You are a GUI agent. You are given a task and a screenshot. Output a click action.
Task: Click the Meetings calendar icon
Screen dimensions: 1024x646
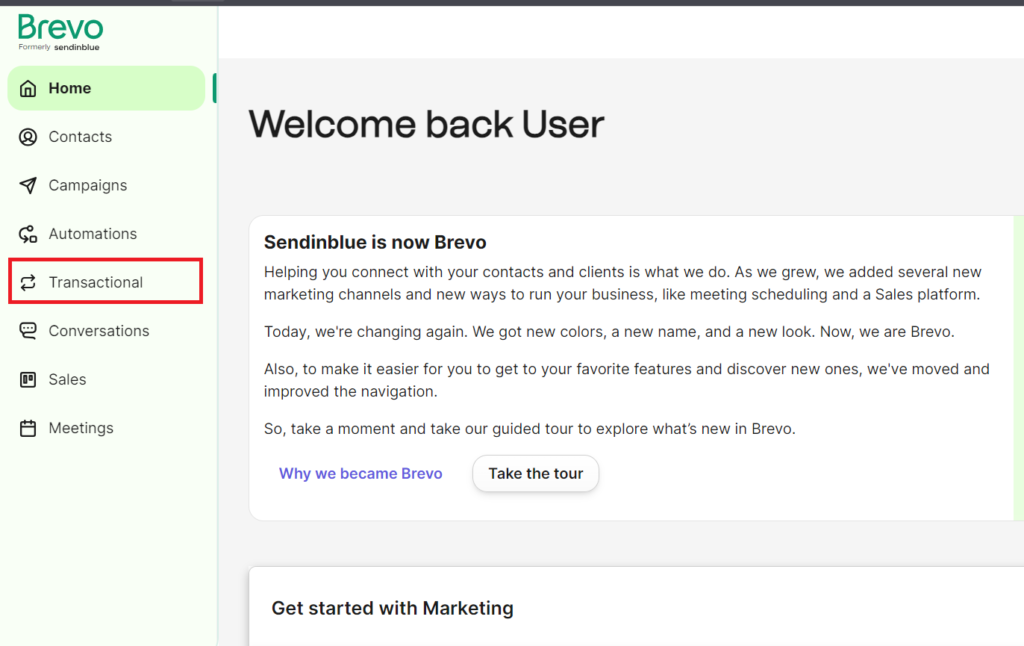(x=28, y=428)
